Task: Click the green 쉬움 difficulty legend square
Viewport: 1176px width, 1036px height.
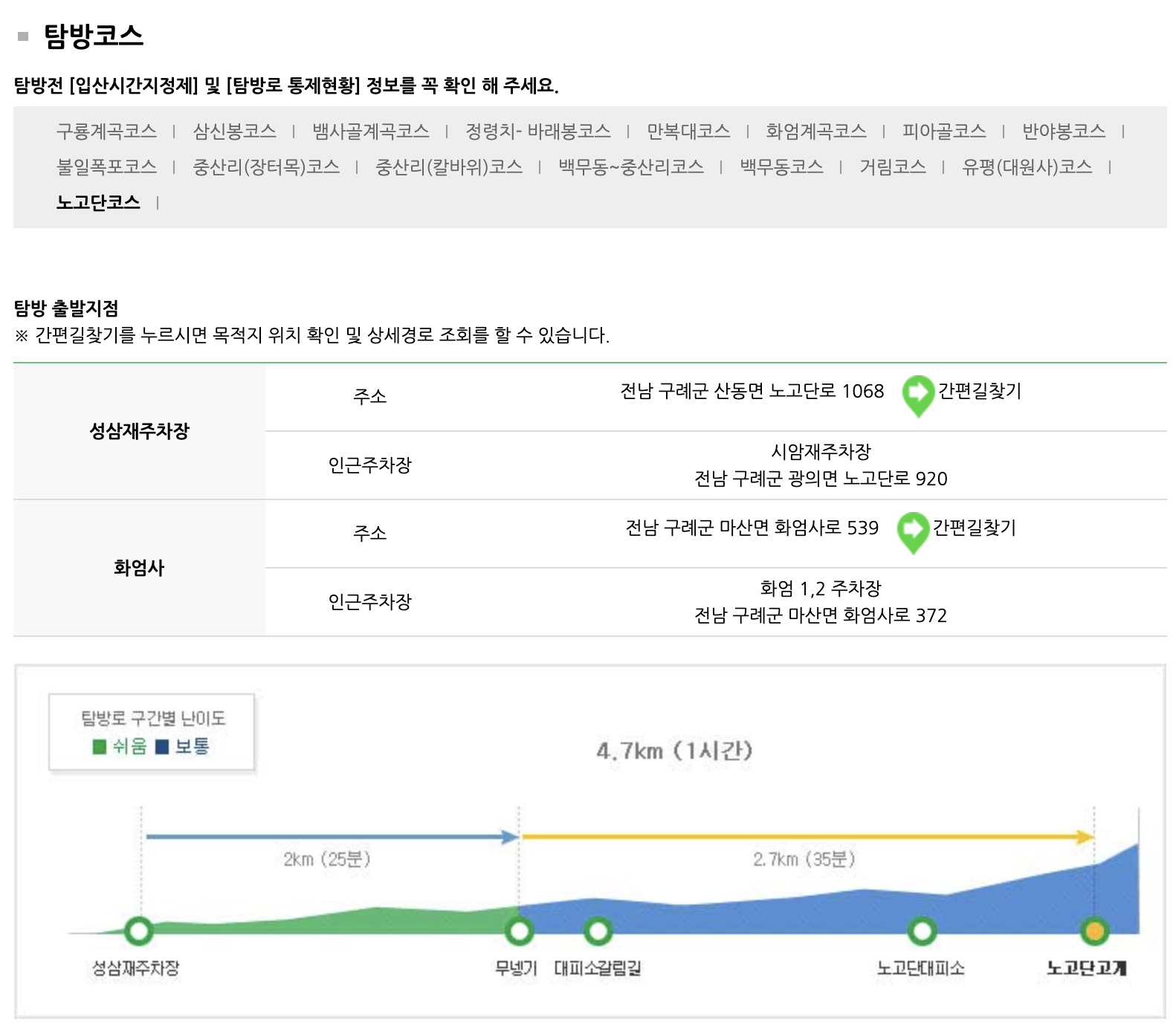Action: [x=100, y=747]
